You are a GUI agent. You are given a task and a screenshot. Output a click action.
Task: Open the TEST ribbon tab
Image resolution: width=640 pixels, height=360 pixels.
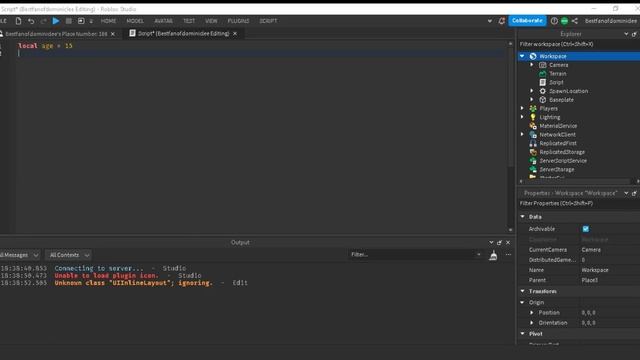(189, 21)
